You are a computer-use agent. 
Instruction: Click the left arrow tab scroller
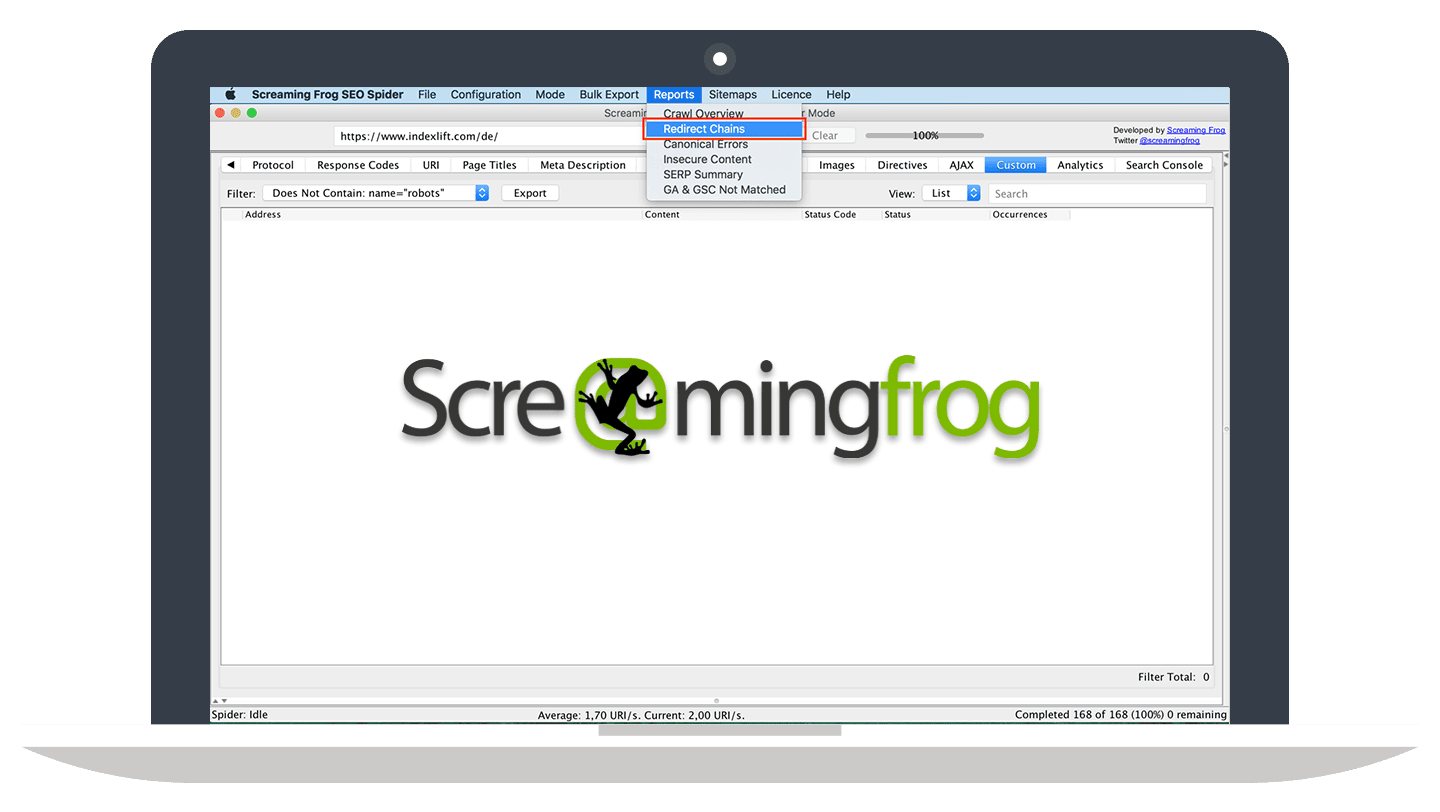pos(231,165)
